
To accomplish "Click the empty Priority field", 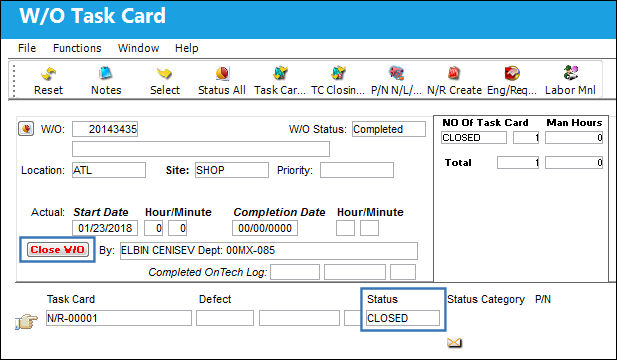I will [x=357, y=170].
